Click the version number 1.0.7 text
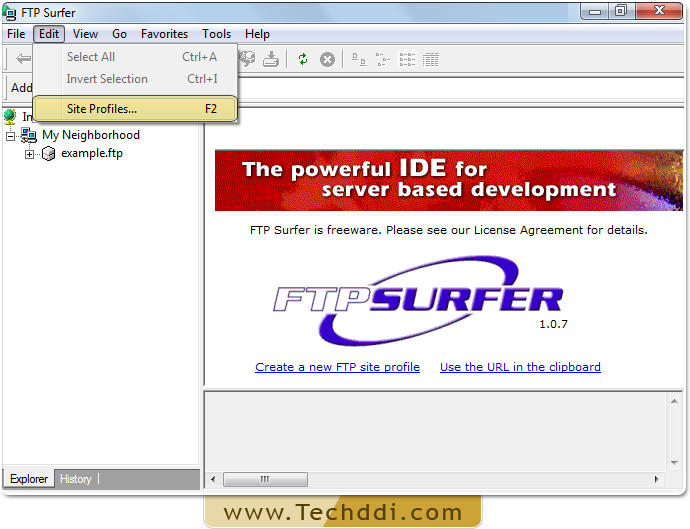 click(554, 324)
